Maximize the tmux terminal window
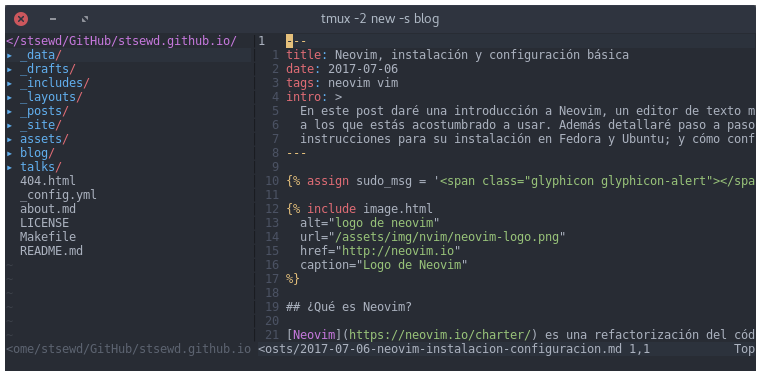765x380 pixels. click(x=85, y=19)
